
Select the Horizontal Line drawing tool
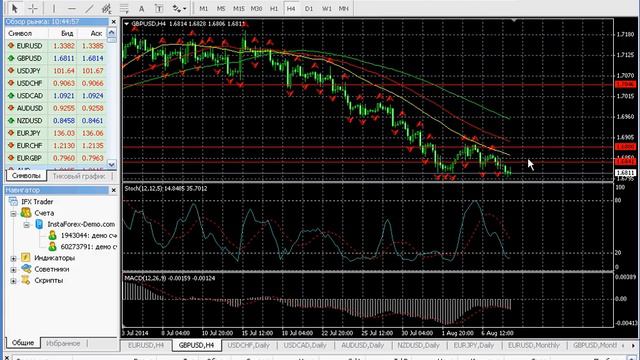[x=71, y=8]
